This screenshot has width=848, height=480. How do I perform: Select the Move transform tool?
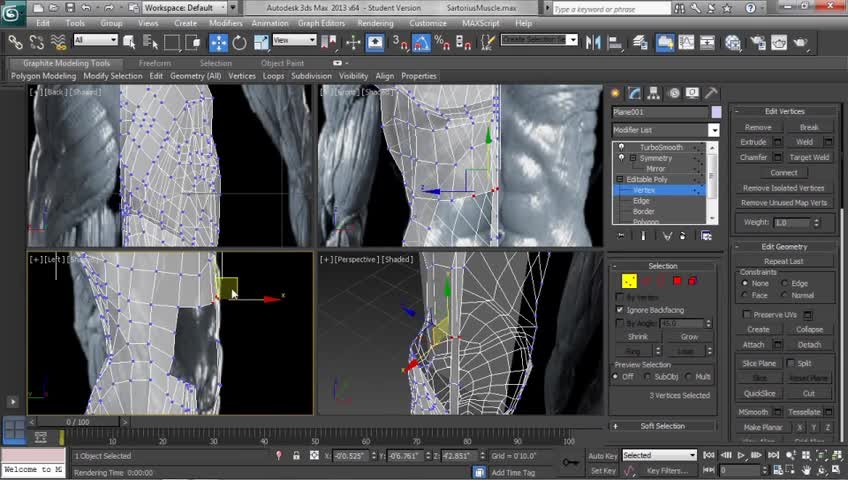[x=218, y=43]
